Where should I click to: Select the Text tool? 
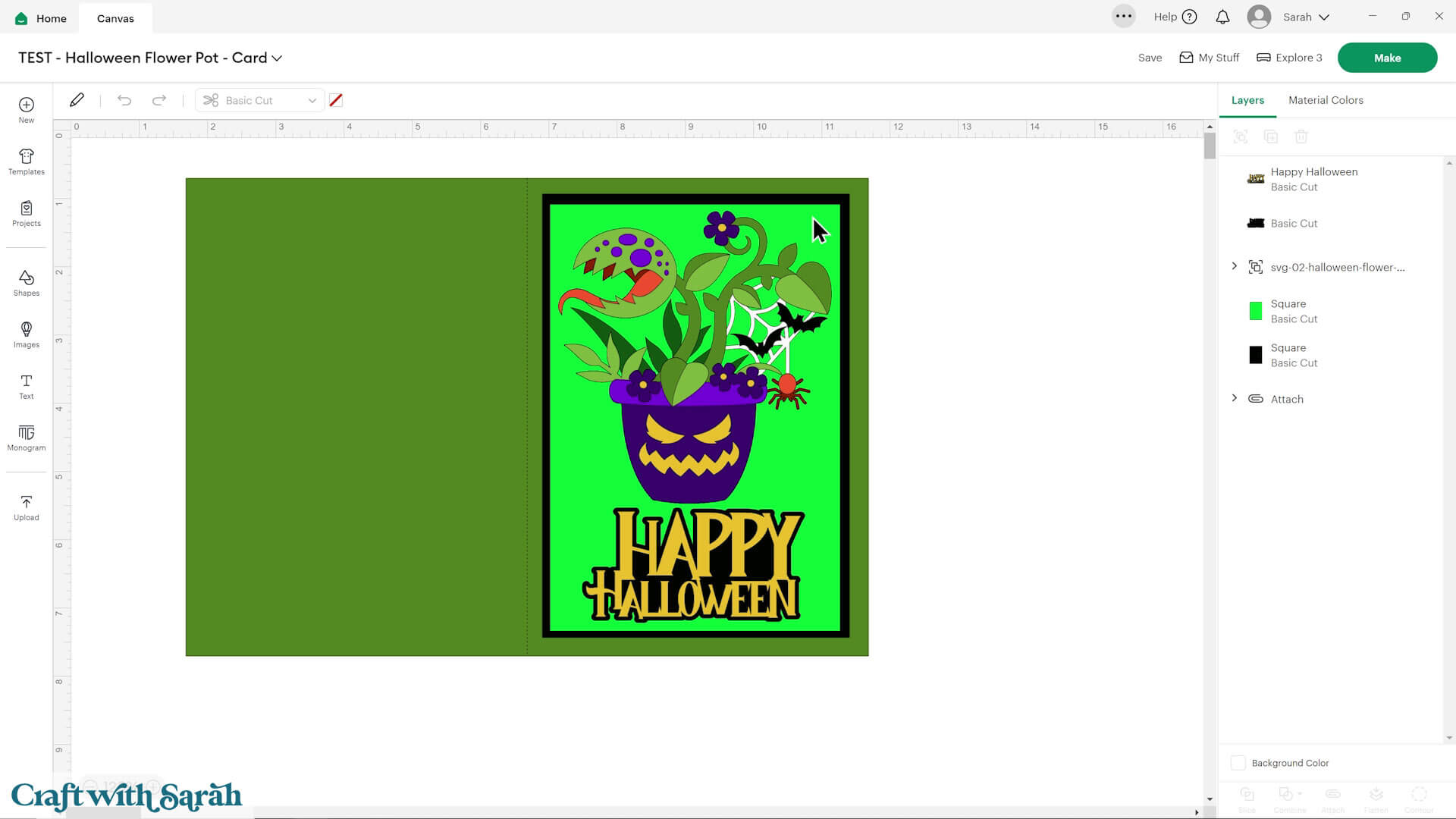point(27,386)
